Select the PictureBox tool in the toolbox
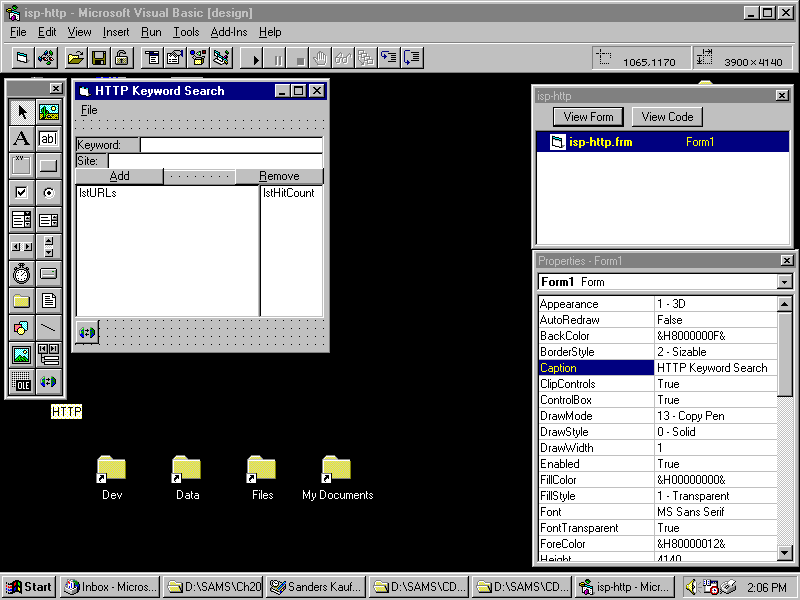The width and height of the screenshot is (800, 600). (48, 112)
